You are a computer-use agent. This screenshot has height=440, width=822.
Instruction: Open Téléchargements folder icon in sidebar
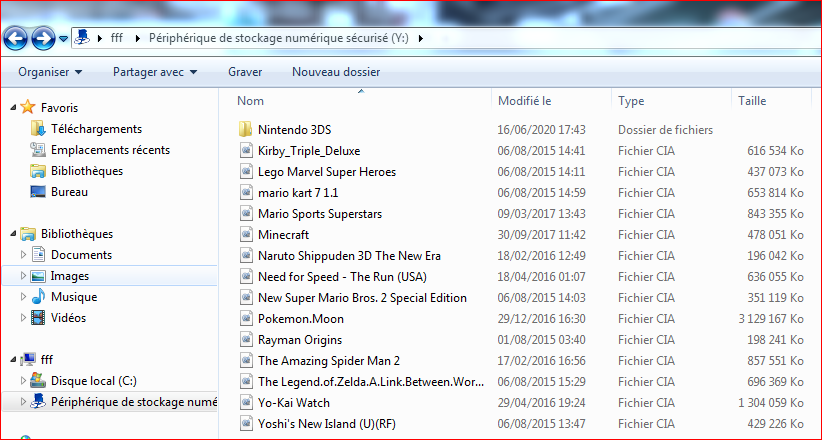pyautogui.click(x=38, y=128)
